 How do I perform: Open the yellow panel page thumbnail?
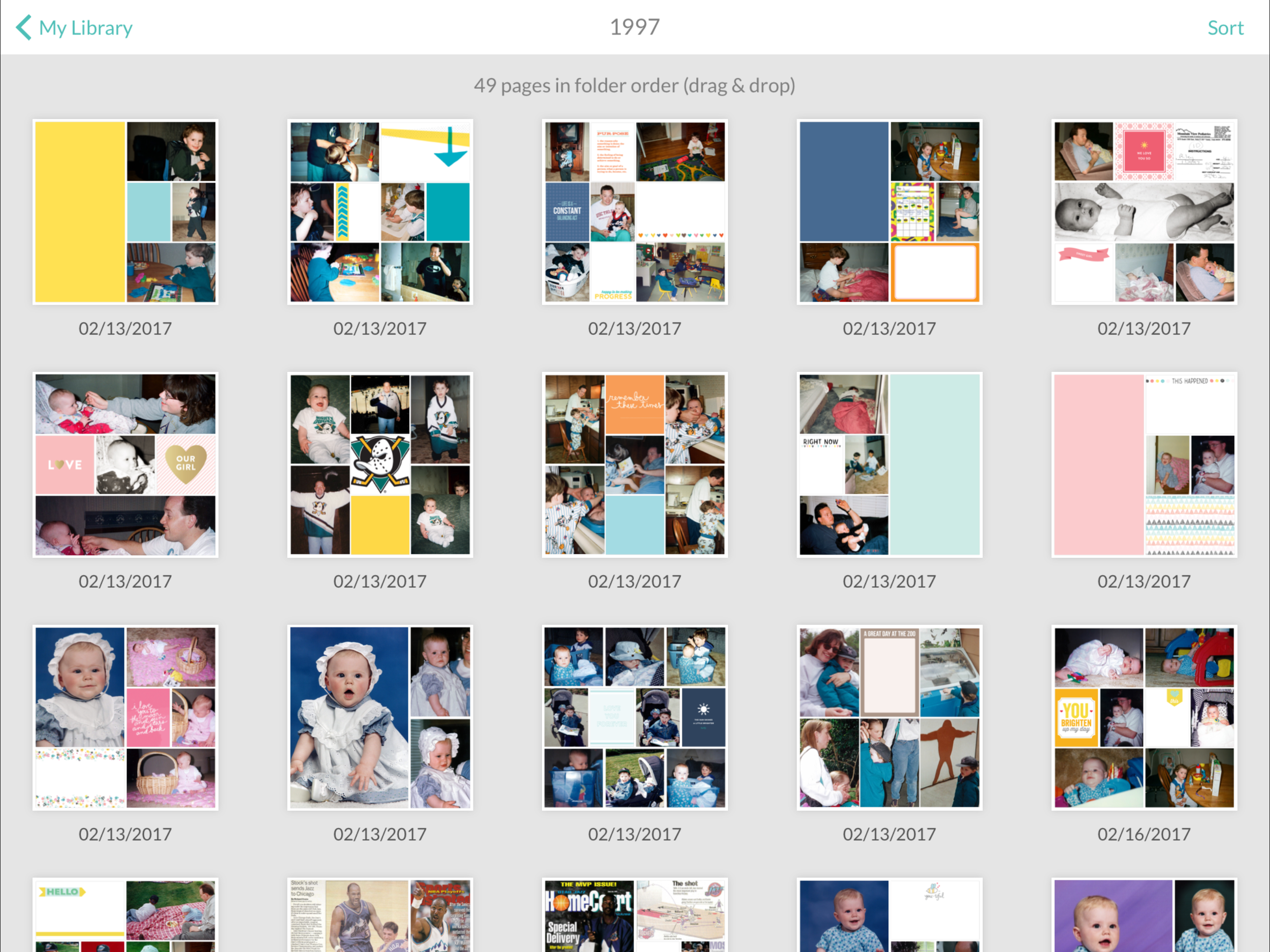point(125,212)
